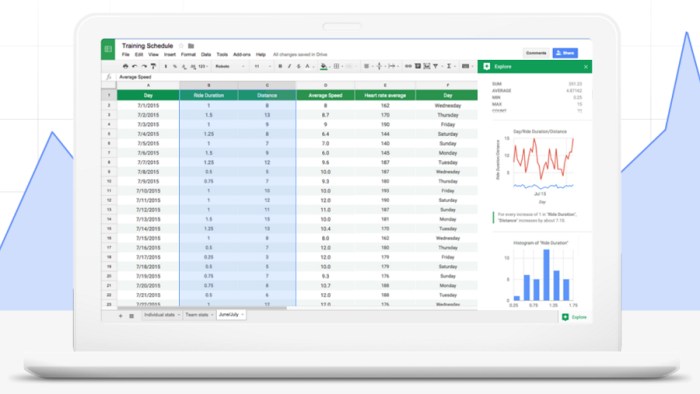
Task: Click the Borders icon
Action: click(x=336, y=66)
